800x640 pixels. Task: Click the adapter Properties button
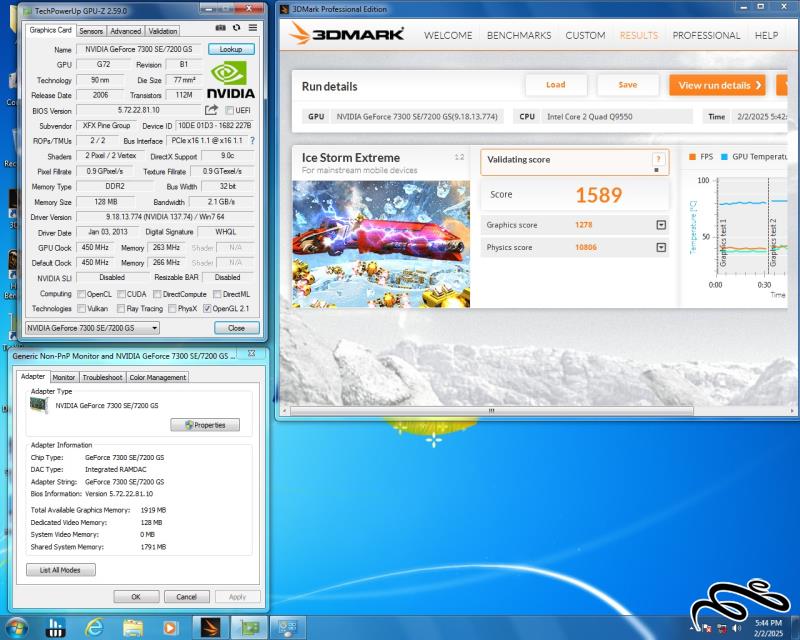205,425
